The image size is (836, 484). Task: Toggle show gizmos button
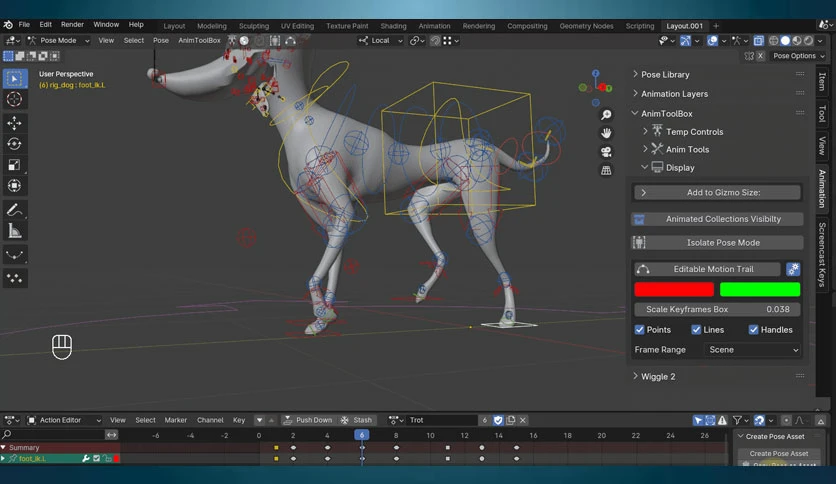tap(686, 41)
